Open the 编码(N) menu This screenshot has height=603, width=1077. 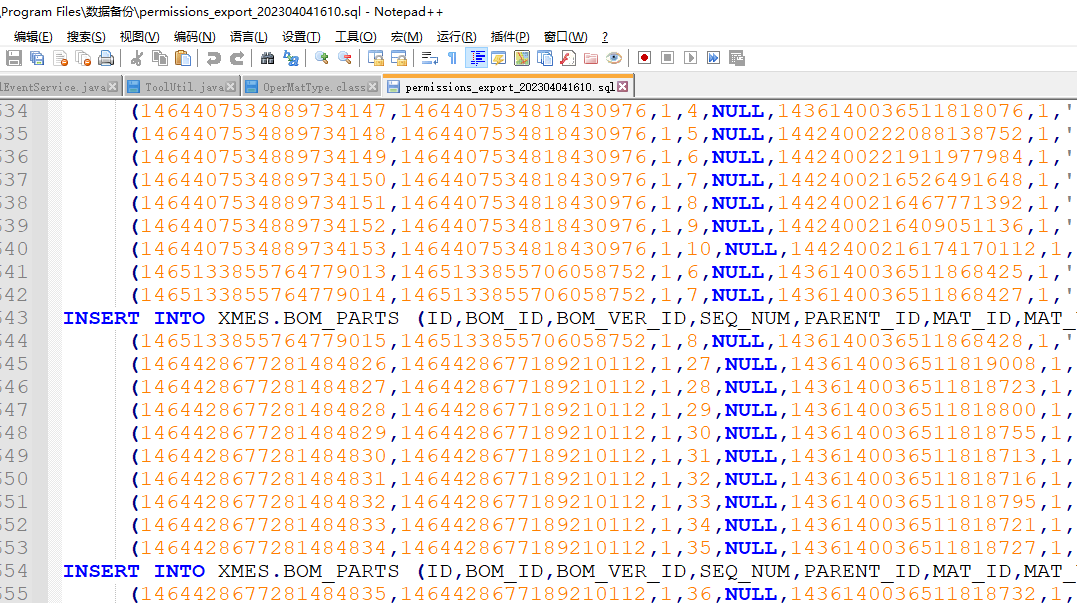click(194, 37)
